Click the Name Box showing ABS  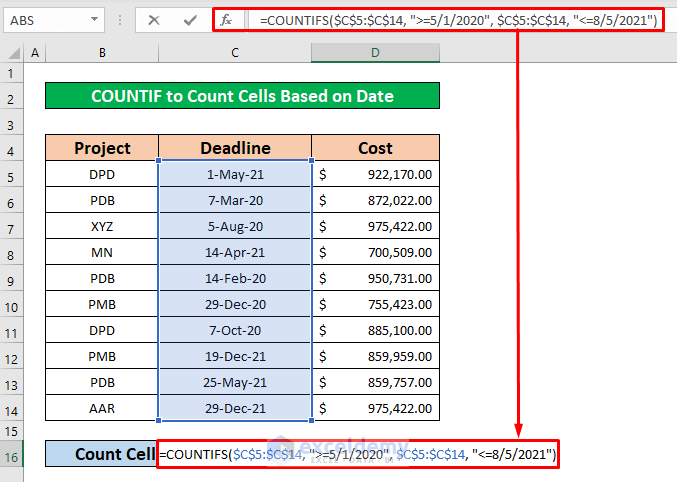(x=45, y=20)
